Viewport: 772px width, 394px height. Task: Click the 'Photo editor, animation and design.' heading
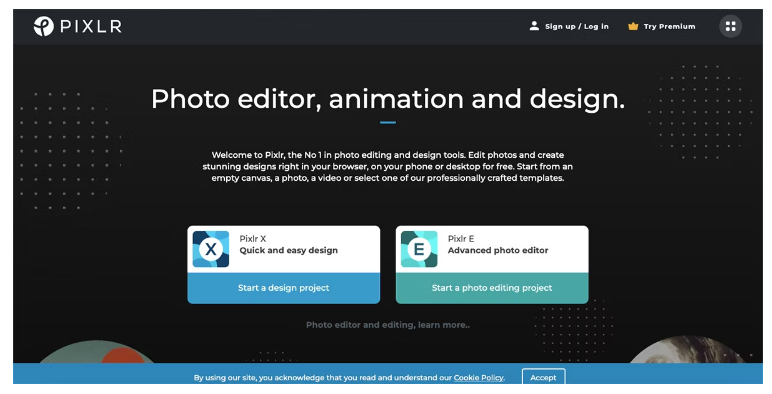[x=388, y=99]
